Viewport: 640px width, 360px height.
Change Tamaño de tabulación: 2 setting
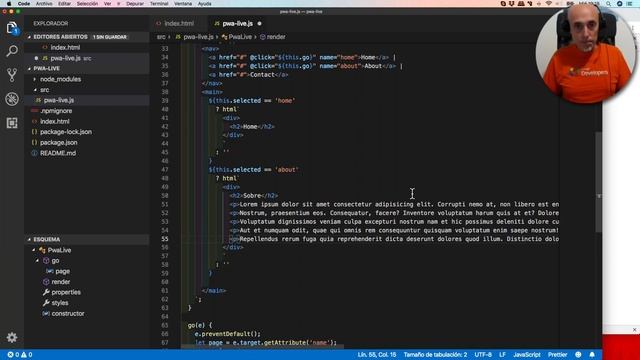435,355
